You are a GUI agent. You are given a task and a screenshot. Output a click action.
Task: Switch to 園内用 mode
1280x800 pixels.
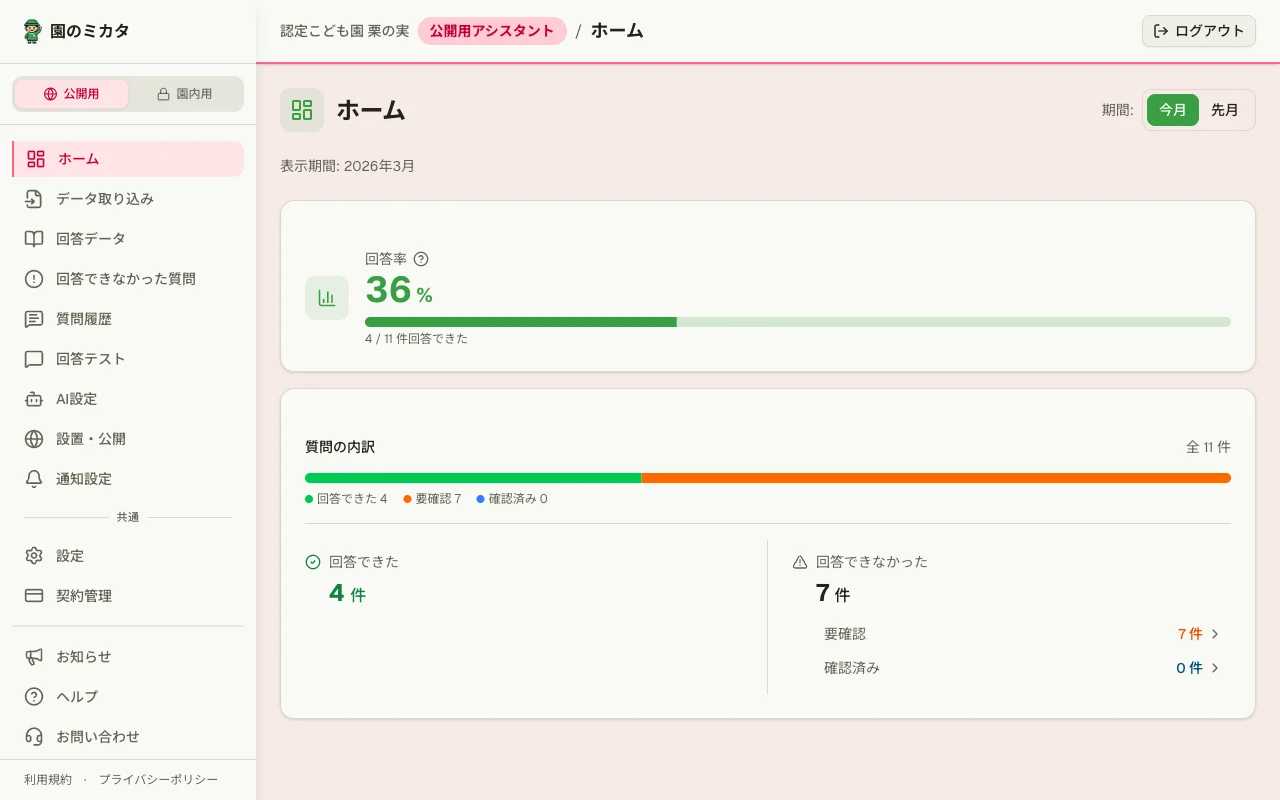tap(185, 94)
